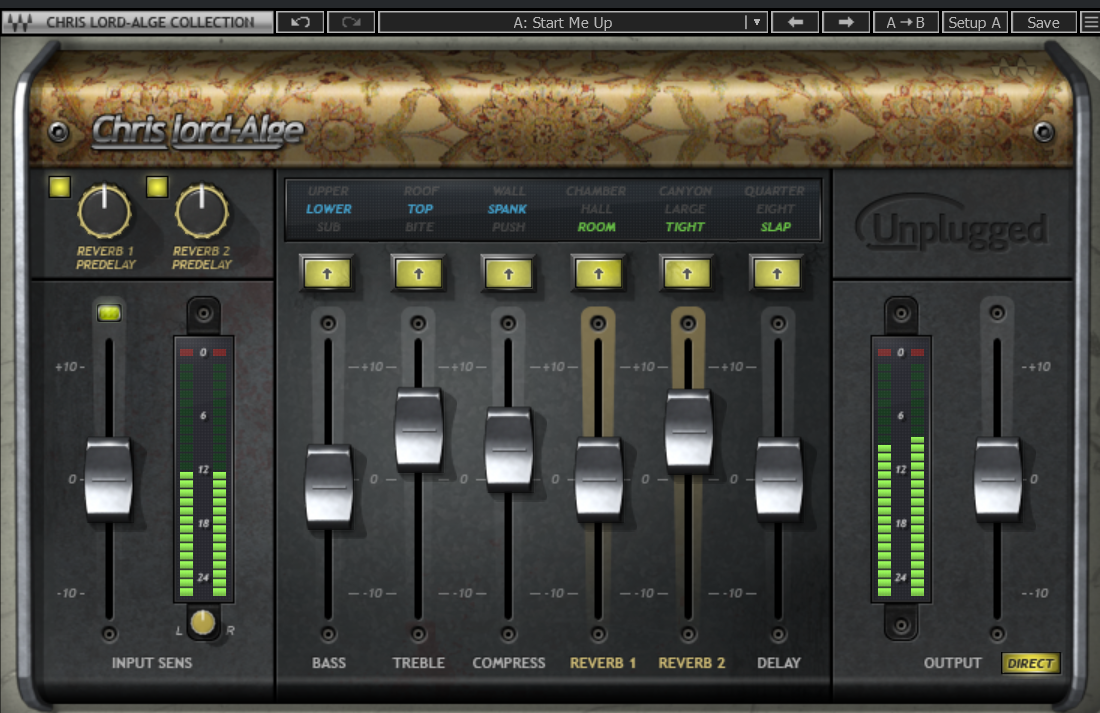This screenshot has width=1100, height=713.
Task: Open the preset dropdown showing Start Me Up
Action: click(x=572, y=22)
